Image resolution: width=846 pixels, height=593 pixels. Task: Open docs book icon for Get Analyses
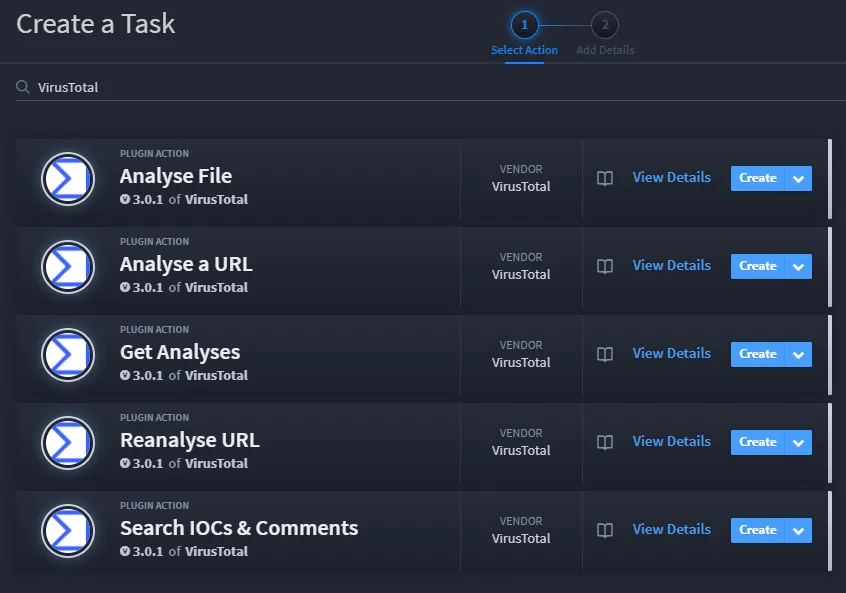(605, 354)
